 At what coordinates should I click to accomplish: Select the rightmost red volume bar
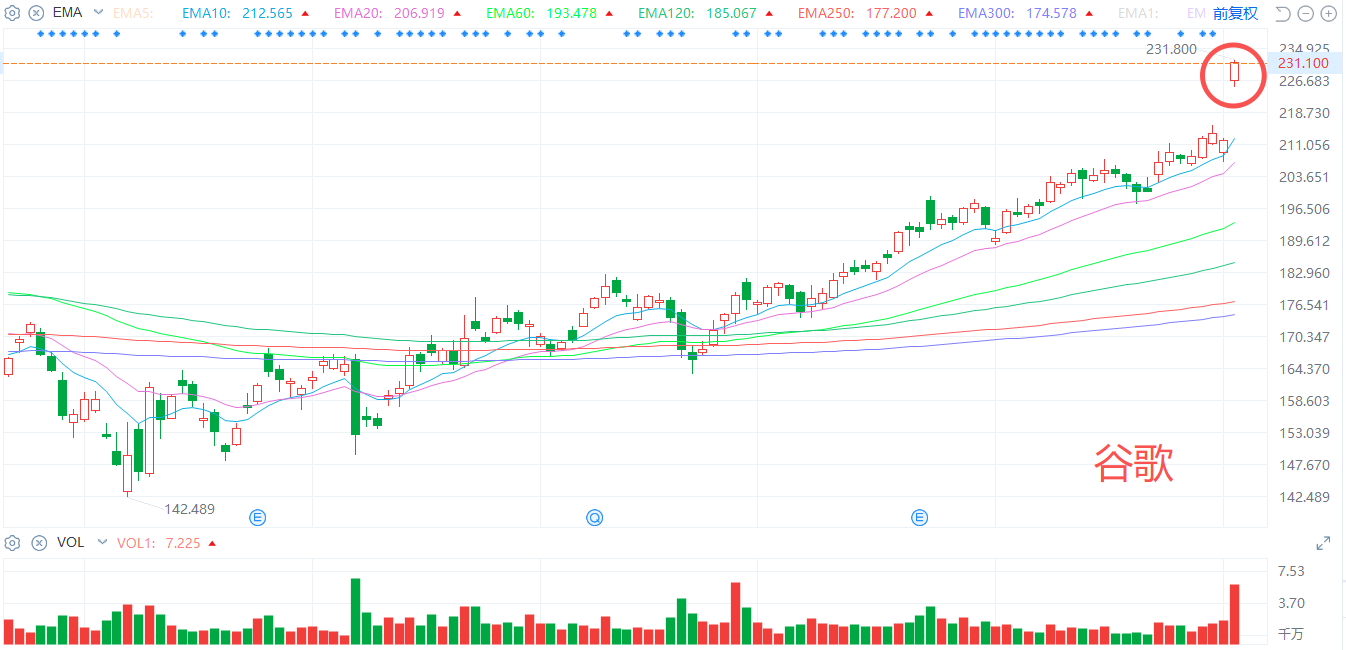pos(1235,614)
